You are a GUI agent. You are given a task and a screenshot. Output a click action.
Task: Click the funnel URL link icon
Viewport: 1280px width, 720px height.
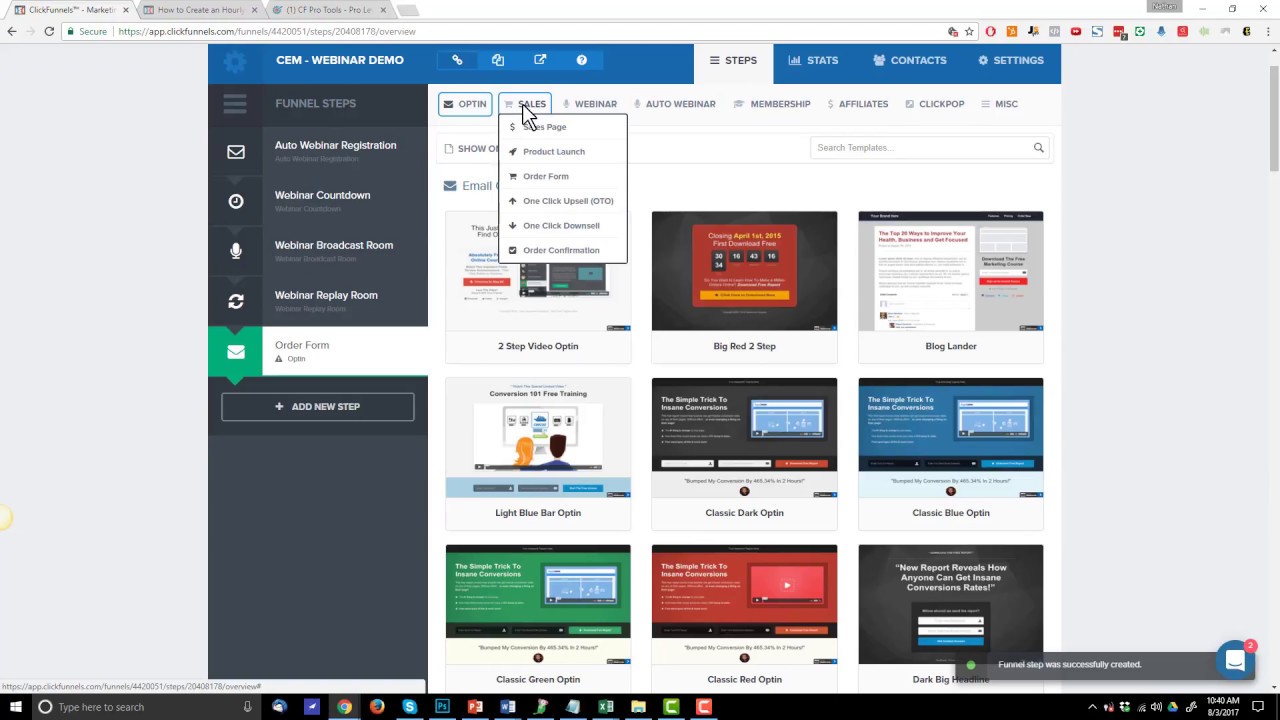(x=457, y=60)
